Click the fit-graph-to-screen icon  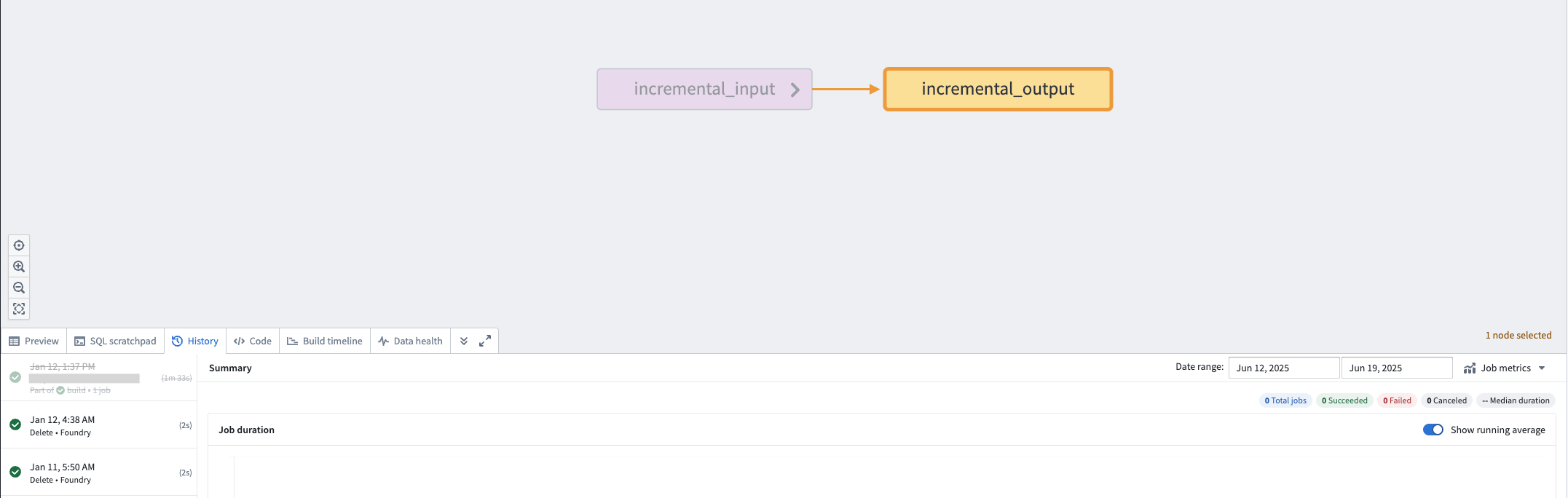coord(19,309)
